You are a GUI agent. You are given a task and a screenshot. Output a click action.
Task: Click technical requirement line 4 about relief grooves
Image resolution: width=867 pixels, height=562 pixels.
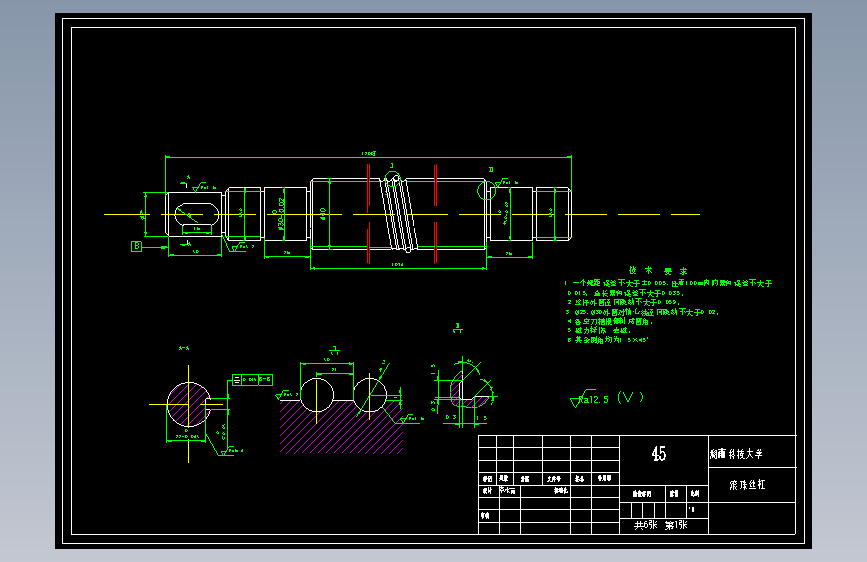pos(610,321)
